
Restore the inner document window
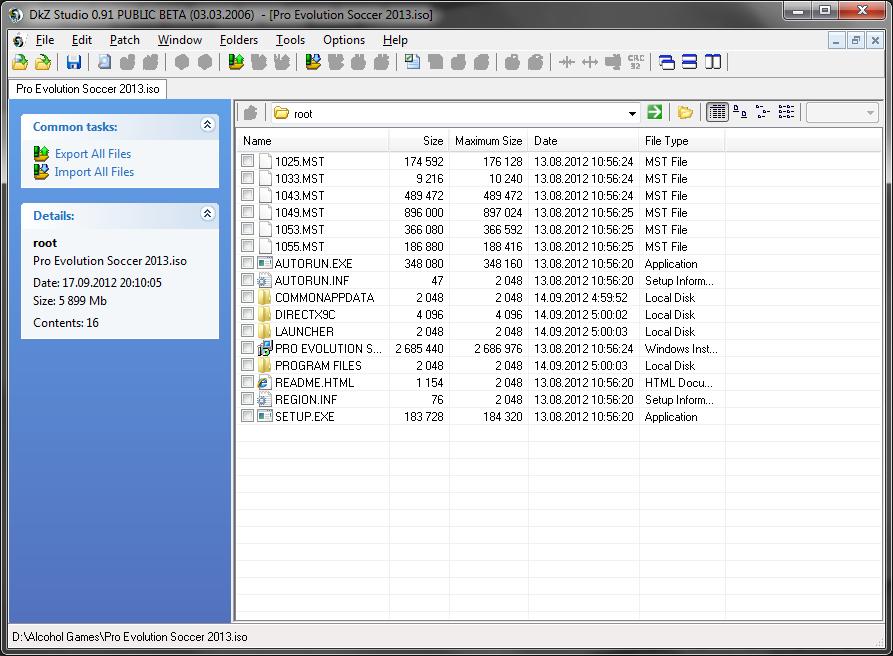click(855, 40)
